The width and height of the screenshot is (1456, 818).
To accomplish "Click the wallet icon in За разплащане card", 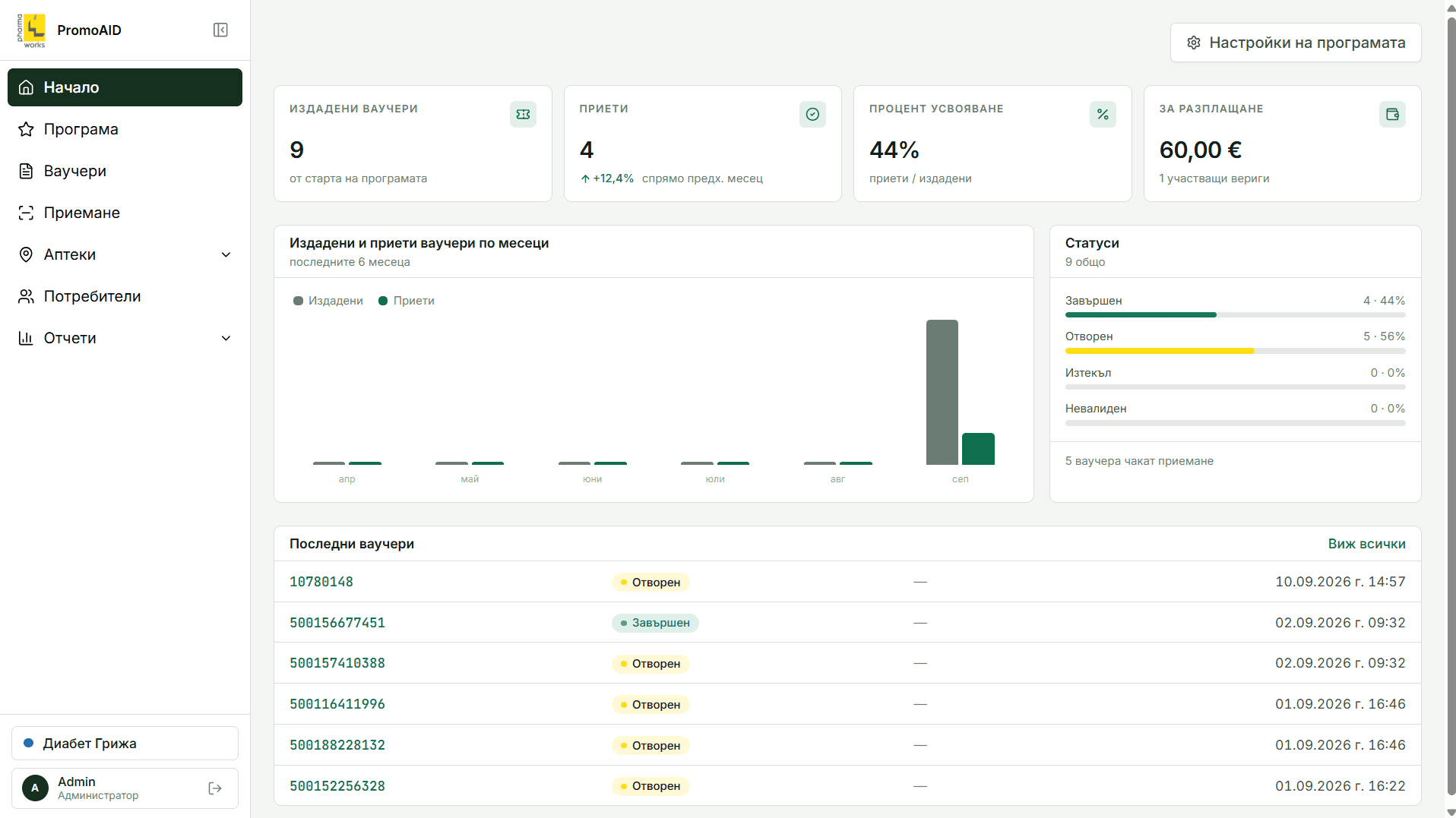I will [1392, 115].
